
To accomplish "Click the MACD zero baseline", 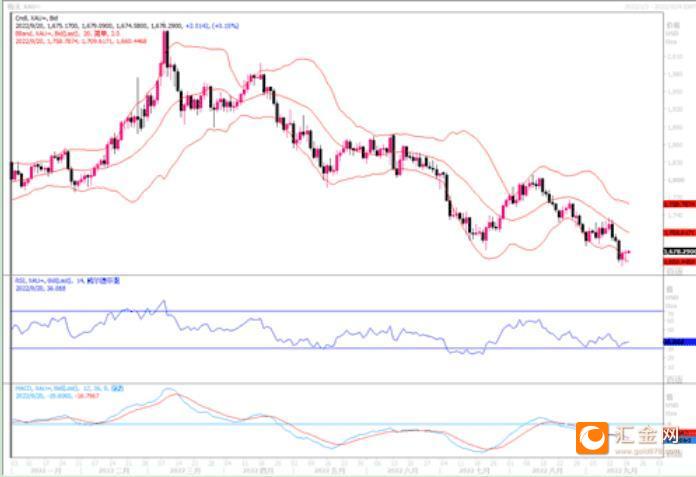I will click(337, 424).
